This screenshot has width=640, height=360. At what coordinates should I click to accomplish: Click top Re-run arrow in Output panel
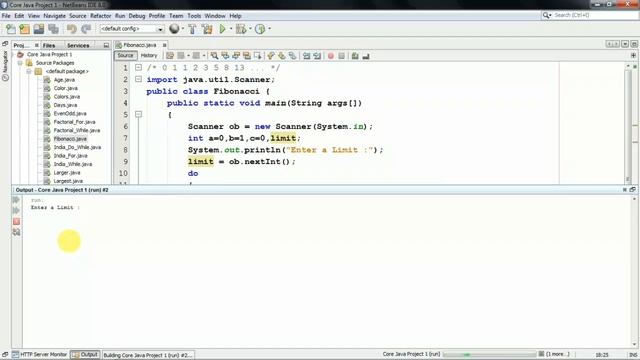[16, 200]
